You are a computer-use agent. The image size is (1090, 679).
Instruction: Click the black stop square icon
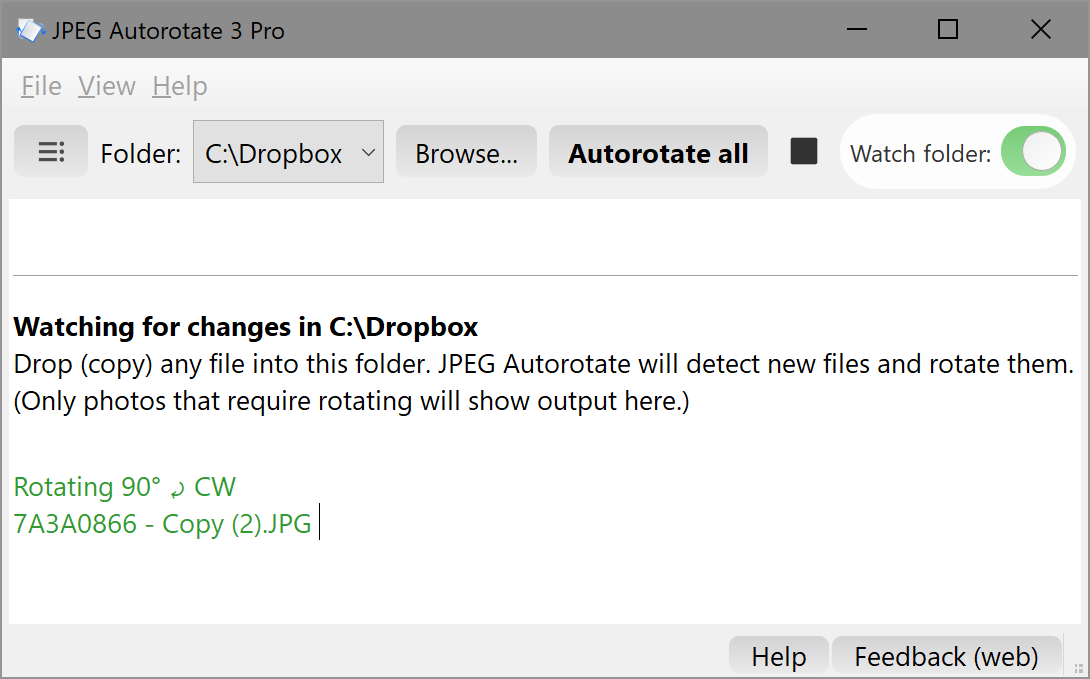tap(804, 151)
